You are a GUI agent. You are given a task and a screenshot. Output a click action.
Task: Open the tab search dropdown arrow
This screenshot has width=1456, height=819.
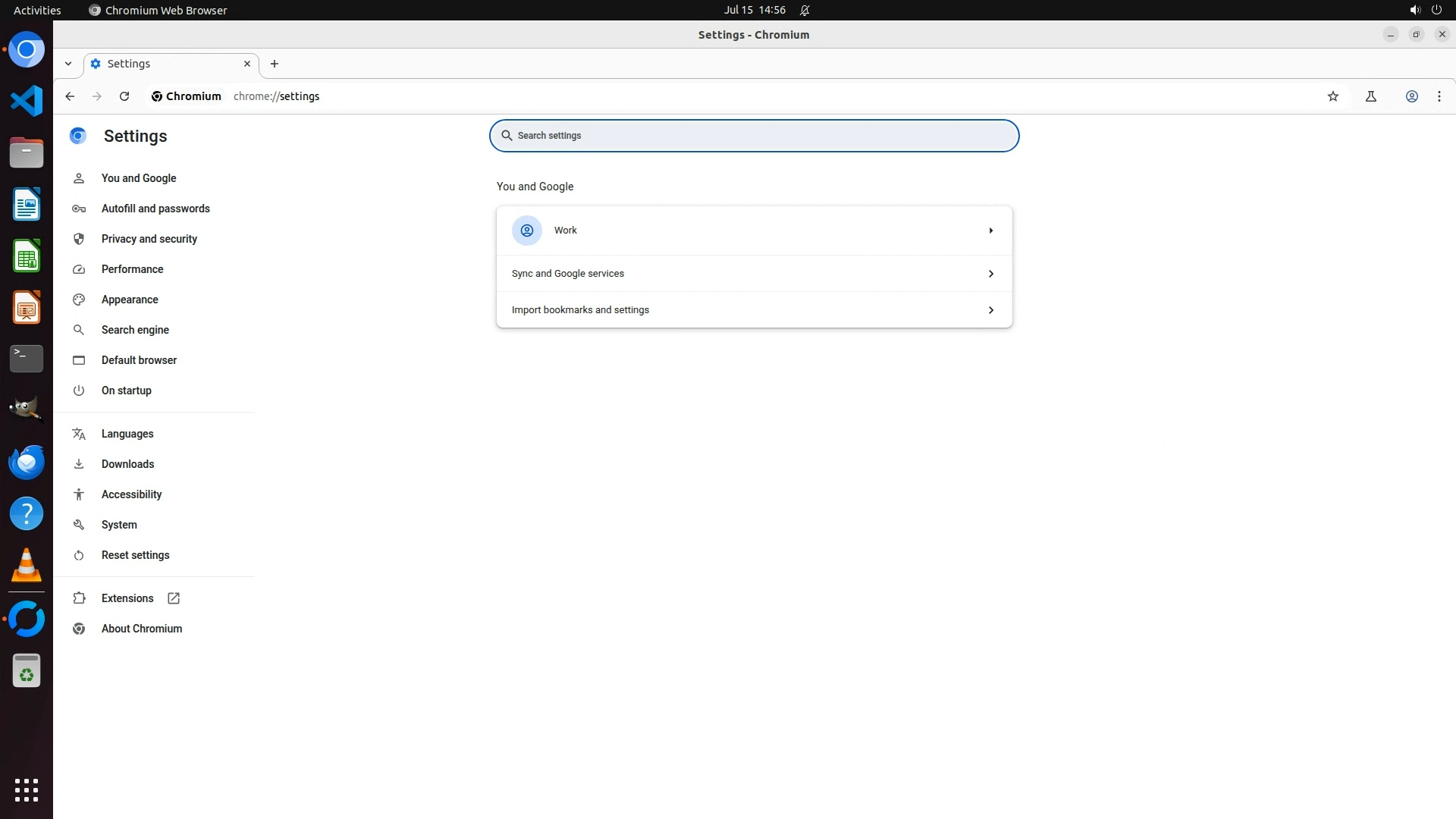68,64
